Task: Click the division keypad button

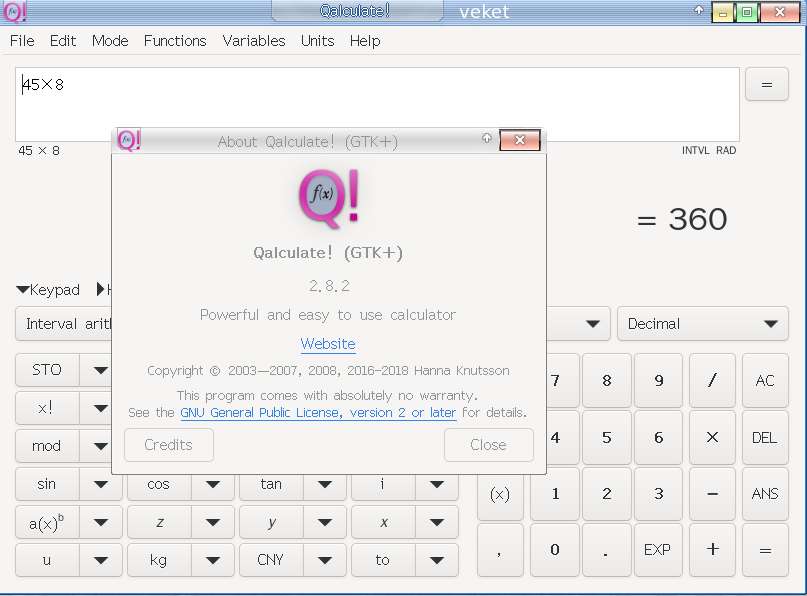Action: click(x=712, y=380)
